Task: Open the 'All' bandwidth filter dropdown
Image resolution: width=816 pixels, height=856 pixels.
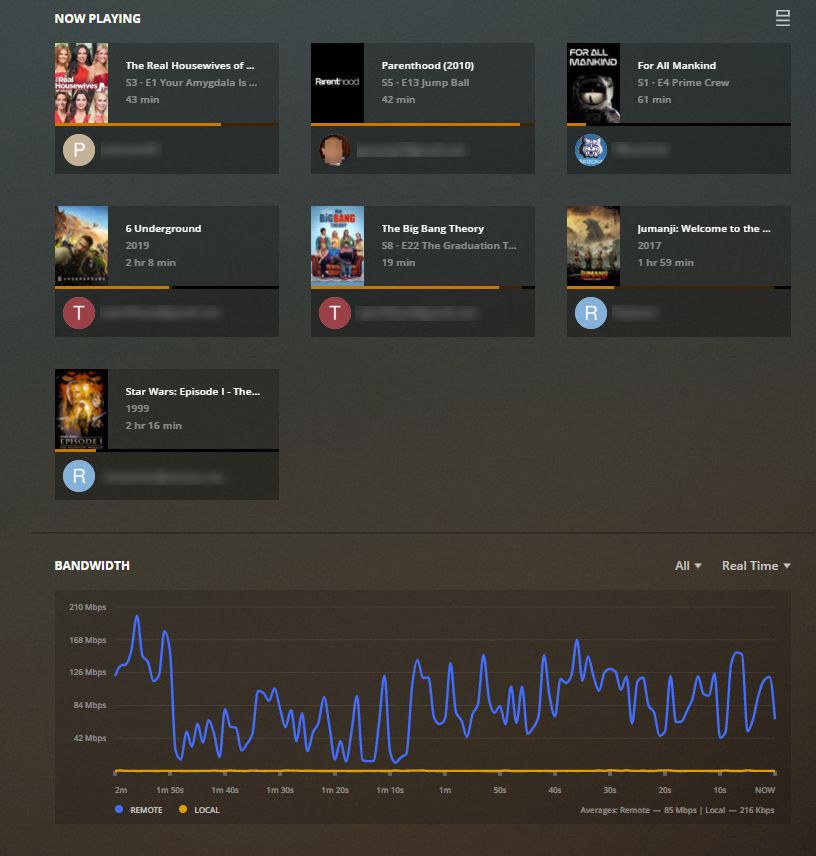Action: click(688, 566)
